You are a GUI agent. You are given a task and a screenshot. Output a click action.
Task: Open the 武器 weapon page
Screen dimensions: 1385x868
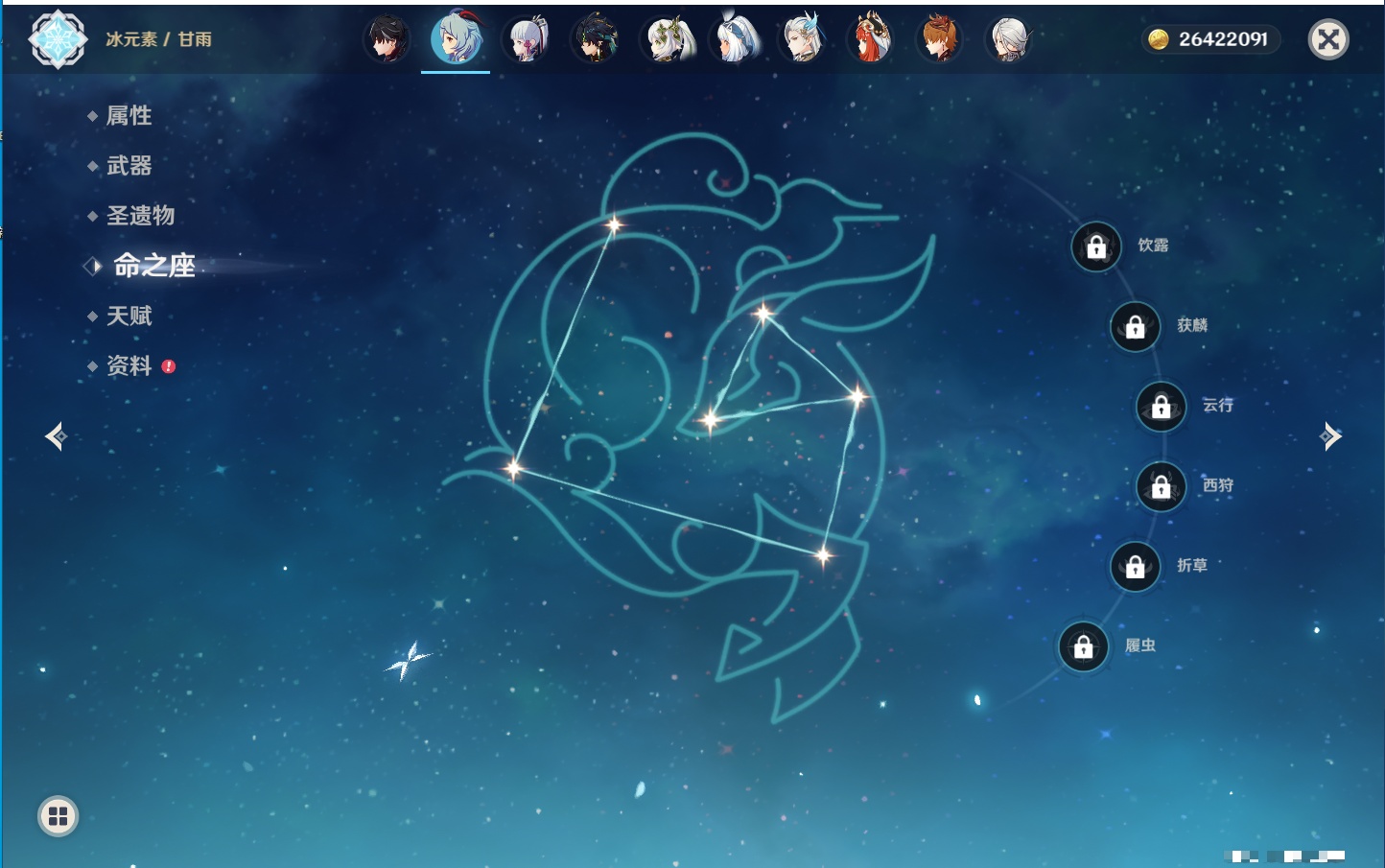coord(129,166)
